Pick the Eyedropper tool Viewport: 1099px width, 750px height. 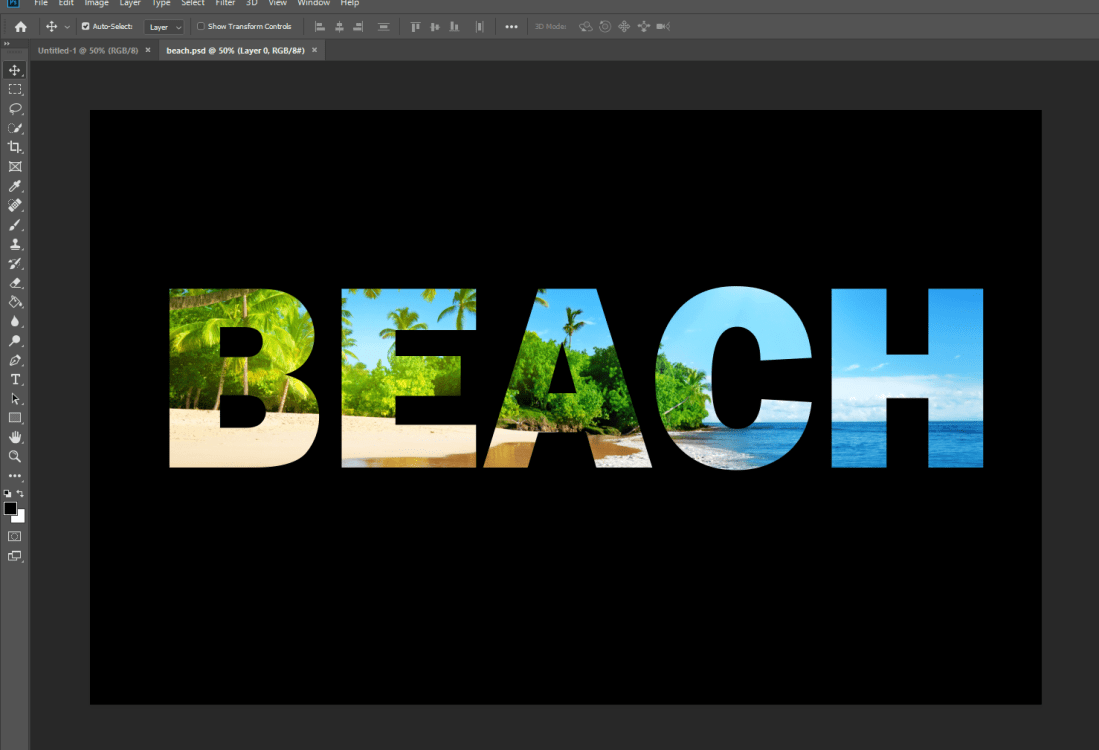point(15,186)
